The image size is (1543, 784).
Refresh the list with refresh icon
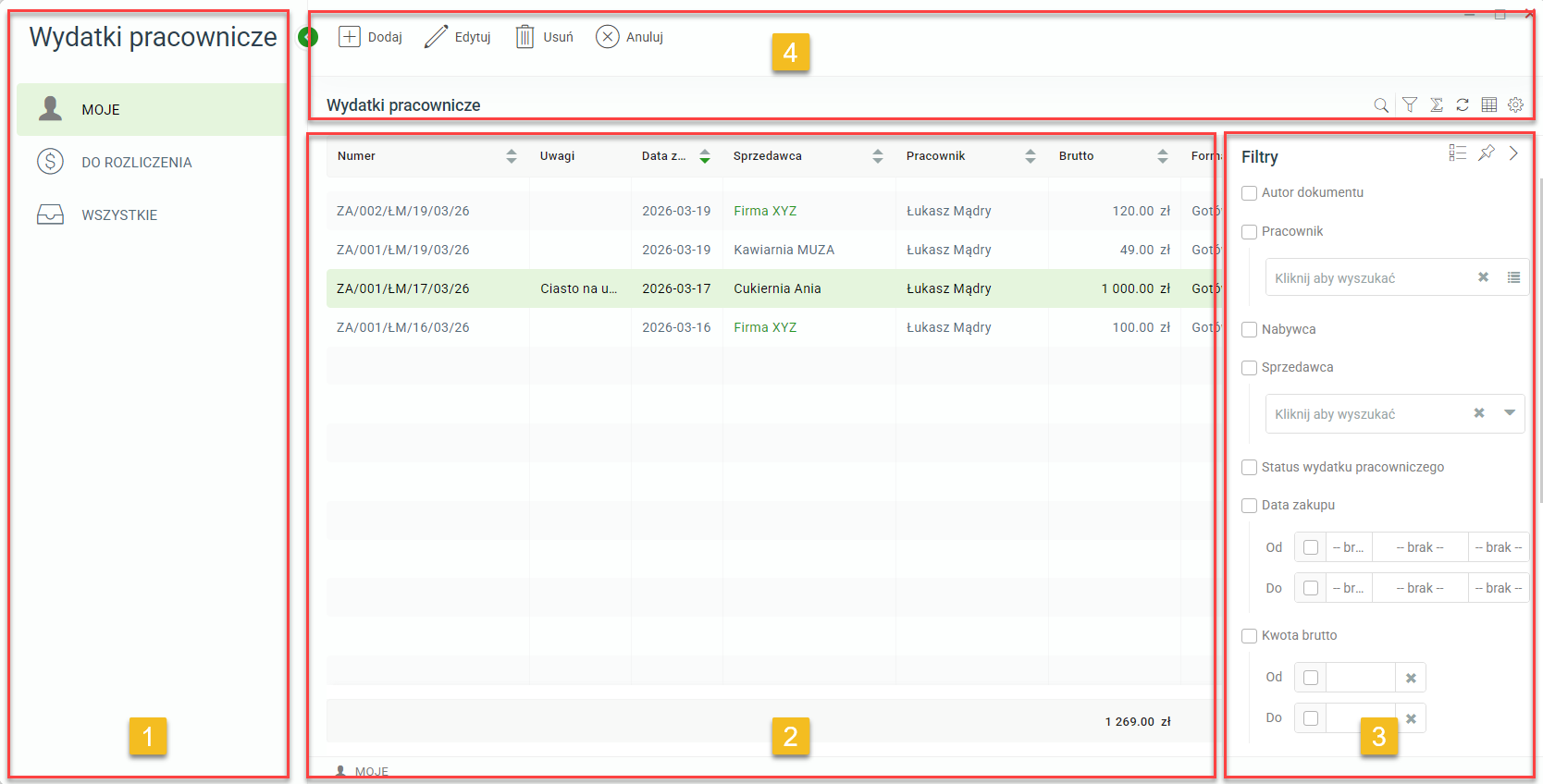1463,105
